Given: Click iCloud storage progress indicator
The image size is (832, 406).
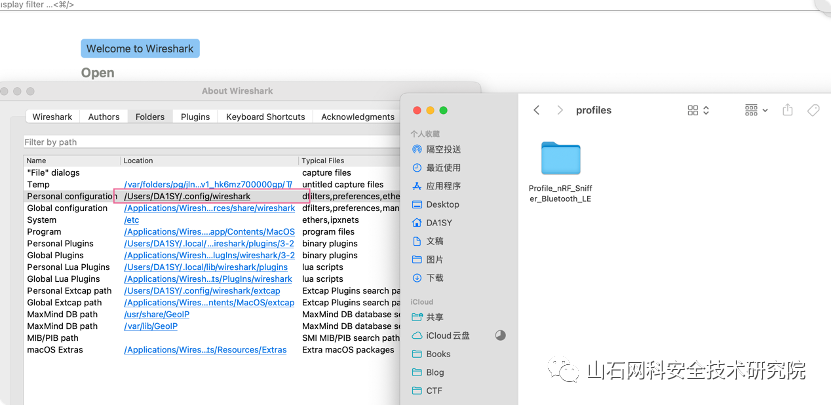Looking at the screenshot, I should (500, 335).
